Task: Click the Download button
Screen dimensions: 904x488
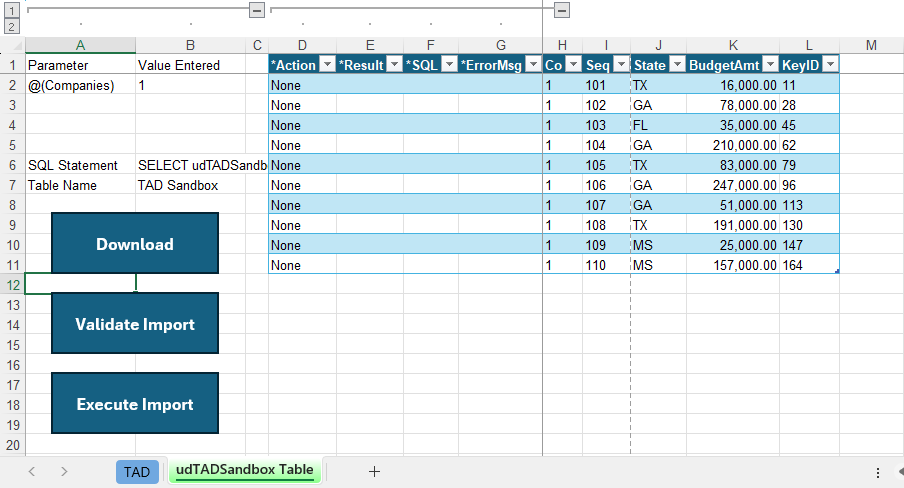Action: point(135,243)
